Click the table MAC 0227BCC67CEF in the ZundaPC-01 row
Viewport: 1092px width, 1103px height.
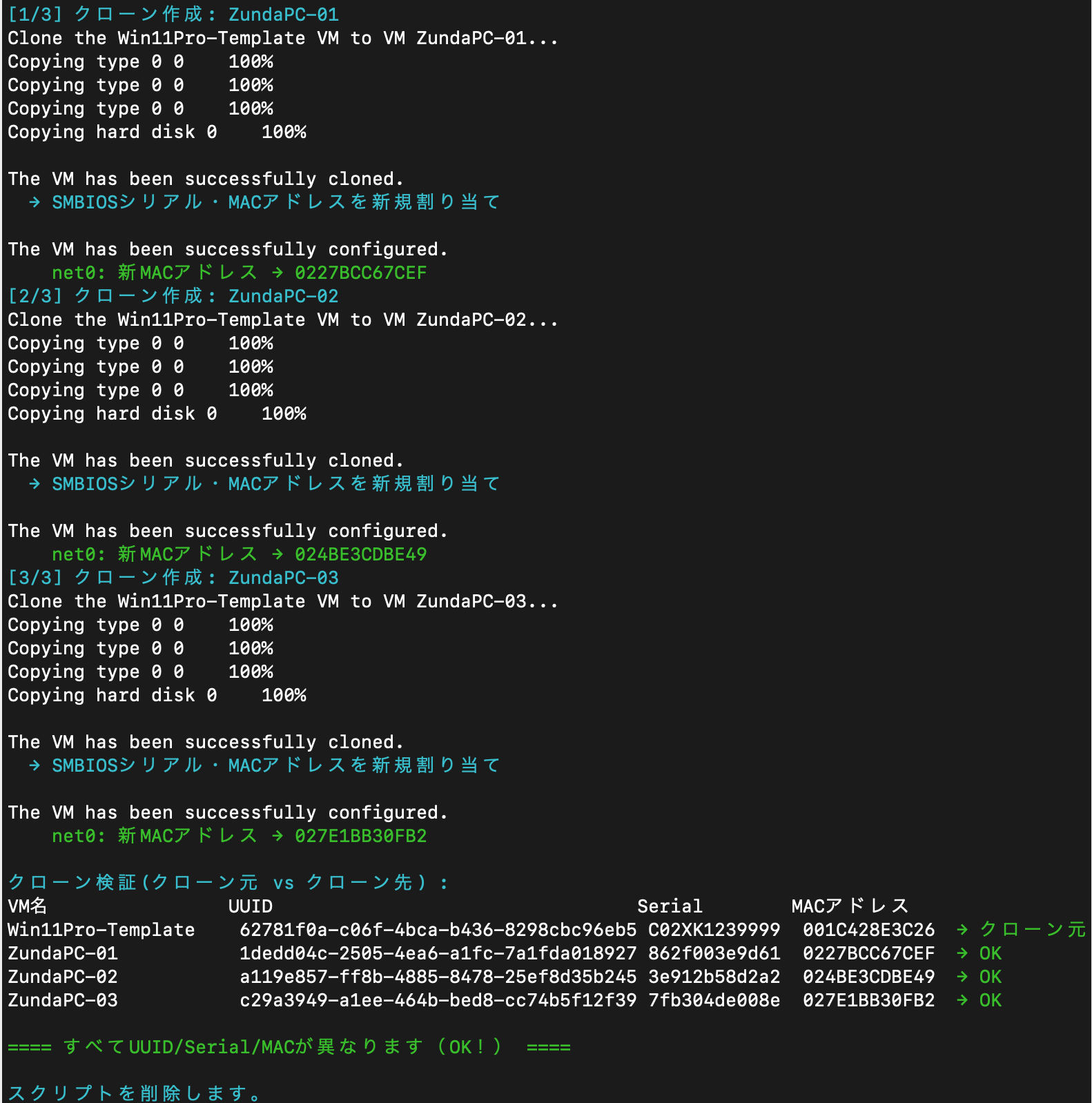(869, 953)
